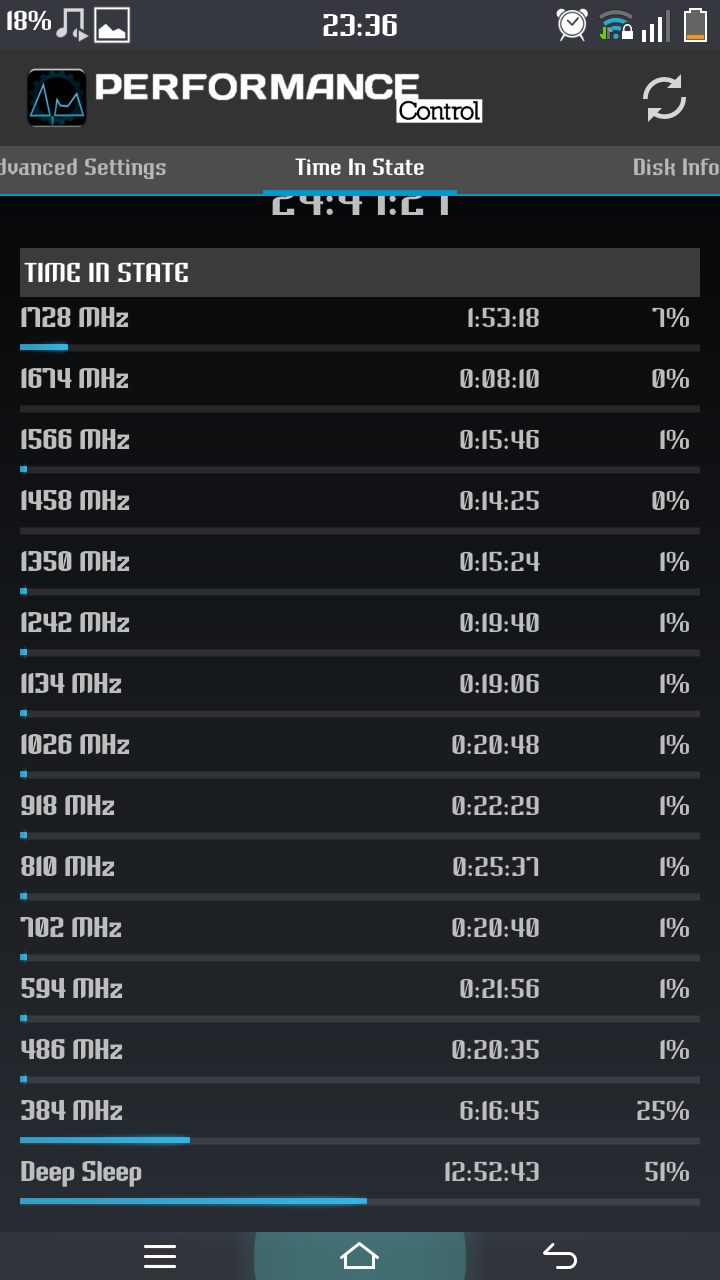This screenshot has width=720, height=1280.
Task: Tap the music note notification icon
Action: [72, 24]
